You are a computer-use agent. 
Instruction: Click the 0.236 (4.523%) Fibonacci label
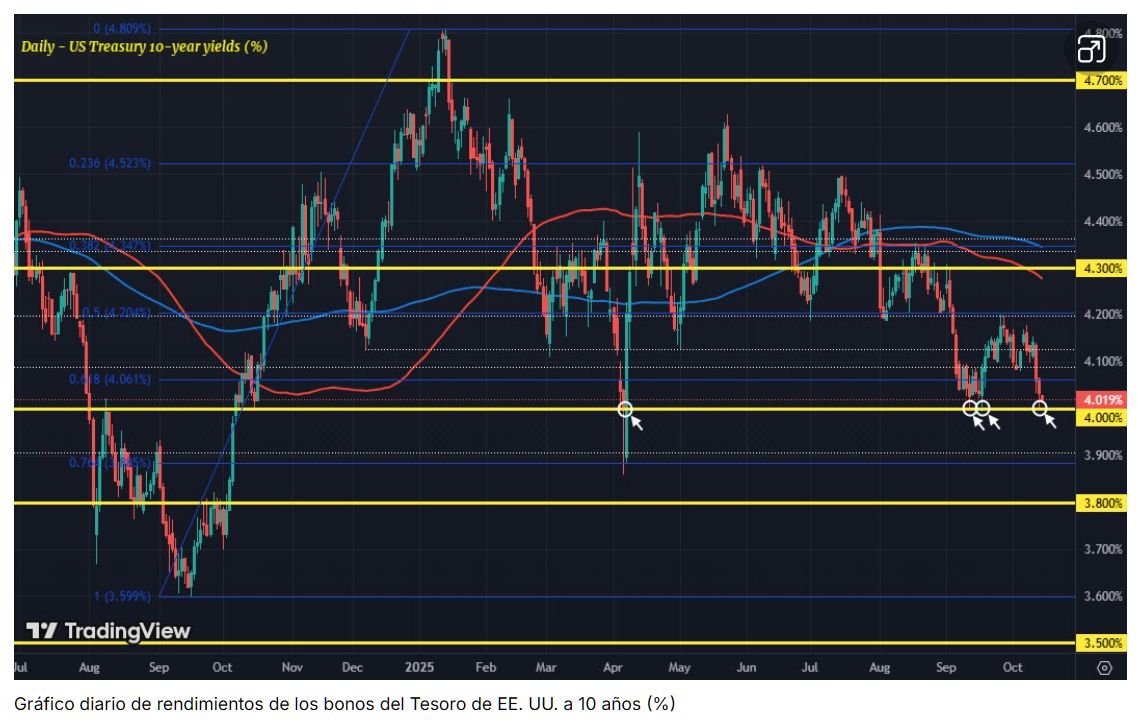(x=110, y=162)
